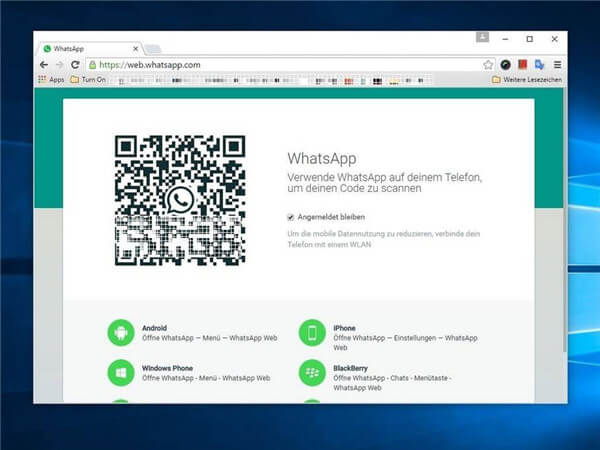600x450 pixels.
Task: Click the browser forward arrow
Action: (x=59, y=65)
